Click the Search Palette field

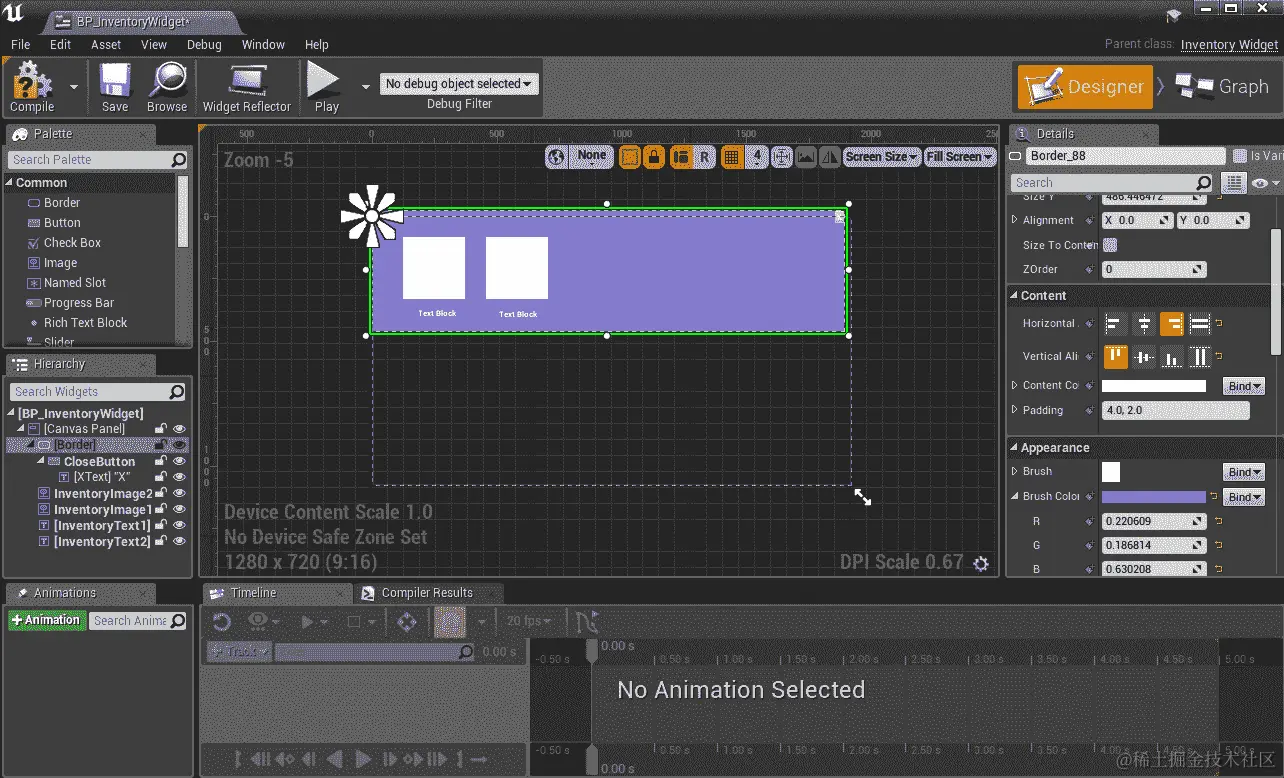point(98,160)
